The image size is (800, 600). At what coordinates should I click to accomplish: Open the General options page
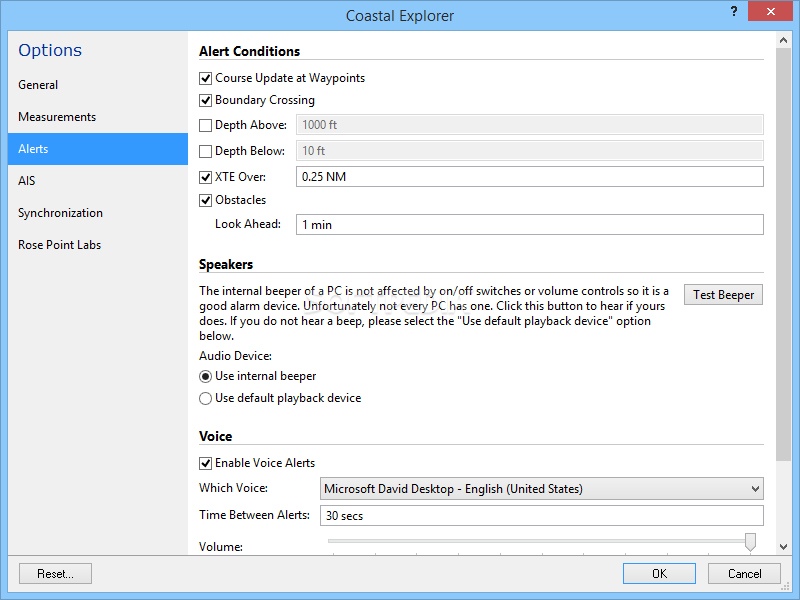click(98, 85)
